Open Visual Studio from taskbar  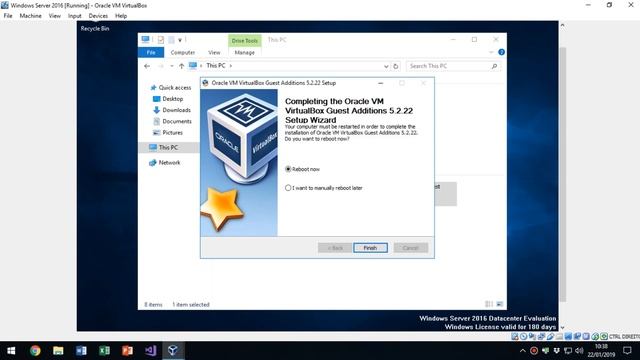point(150,351)
